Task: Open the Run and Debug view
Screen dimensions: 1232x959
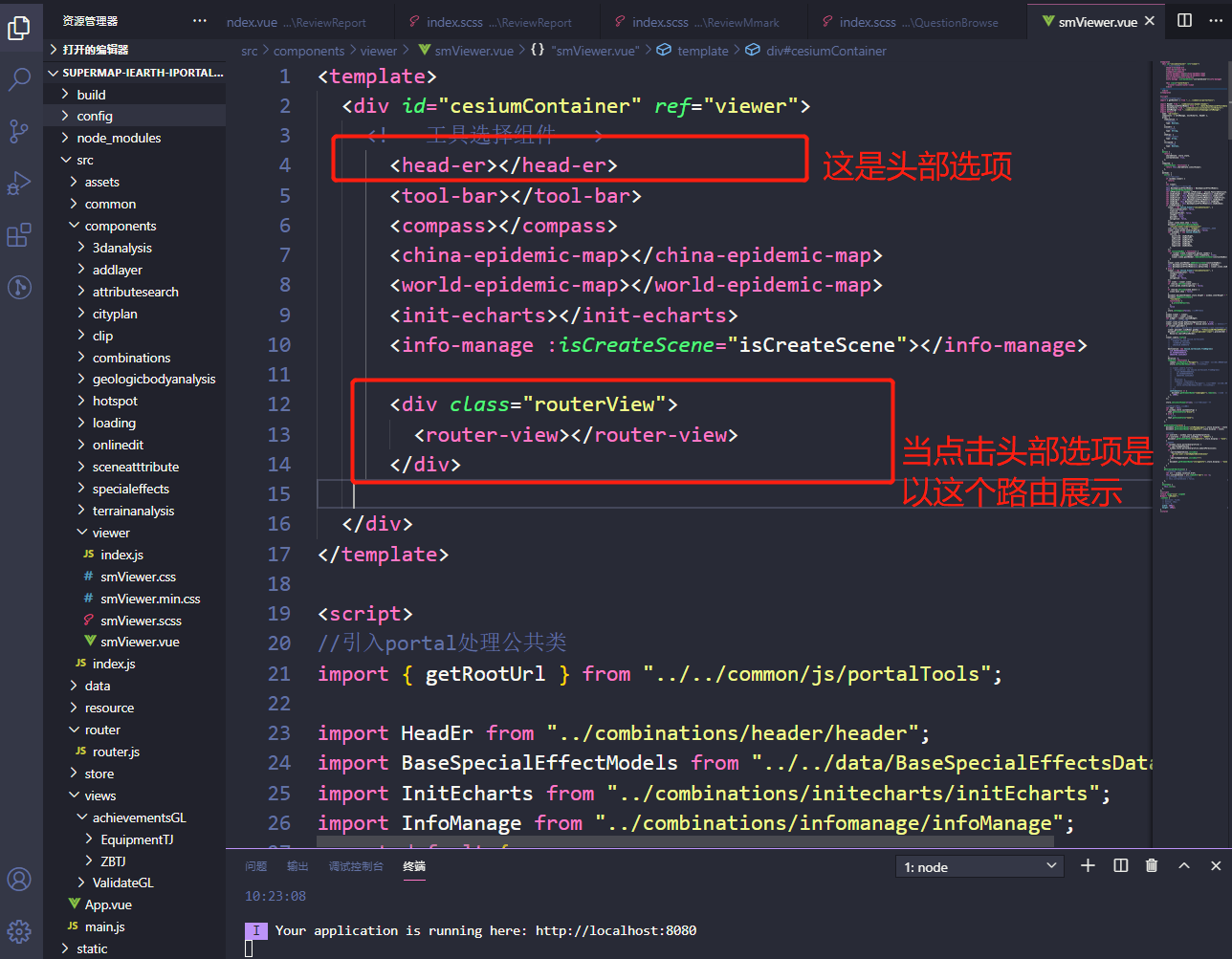Action: [x=19, y=183]
